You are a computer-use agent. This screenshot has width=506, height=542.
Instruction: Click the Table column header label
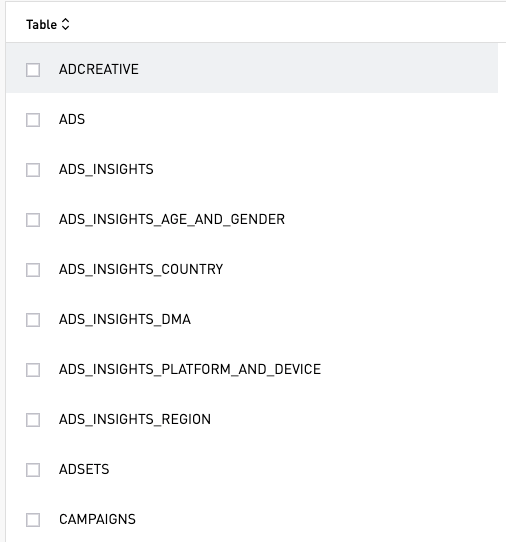pyautogui.click(x=41, y=25)
